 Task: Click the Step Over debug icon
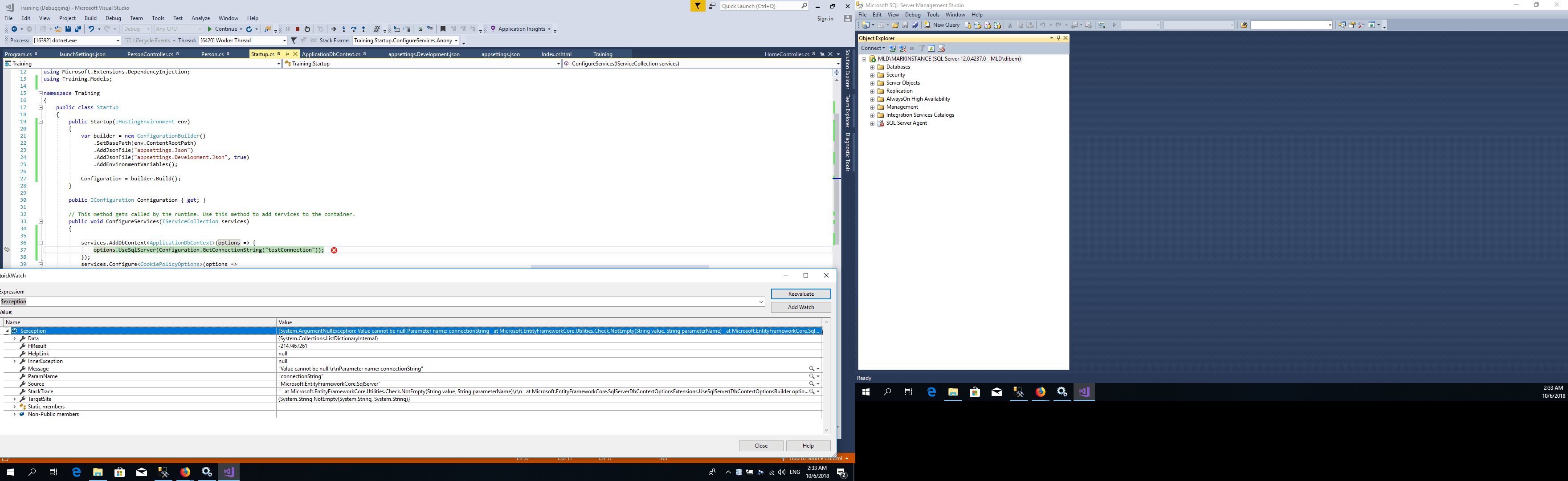[x=354, y=29]
